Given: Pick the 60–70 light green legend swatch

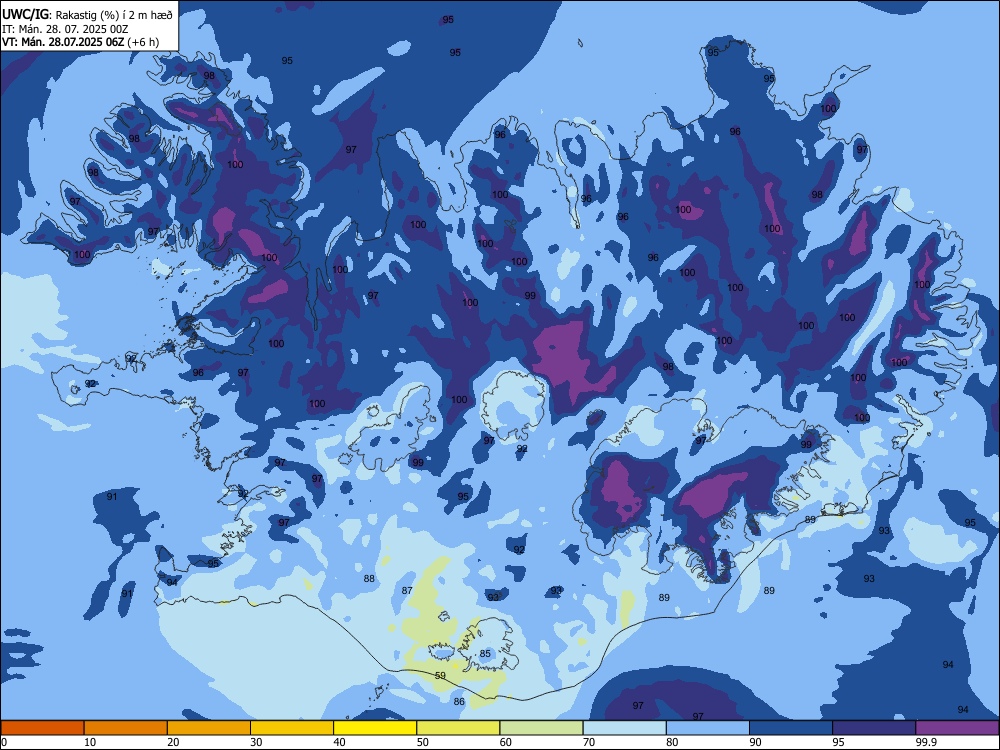Looking at the screenshot, I should click(x=541, y=728).
